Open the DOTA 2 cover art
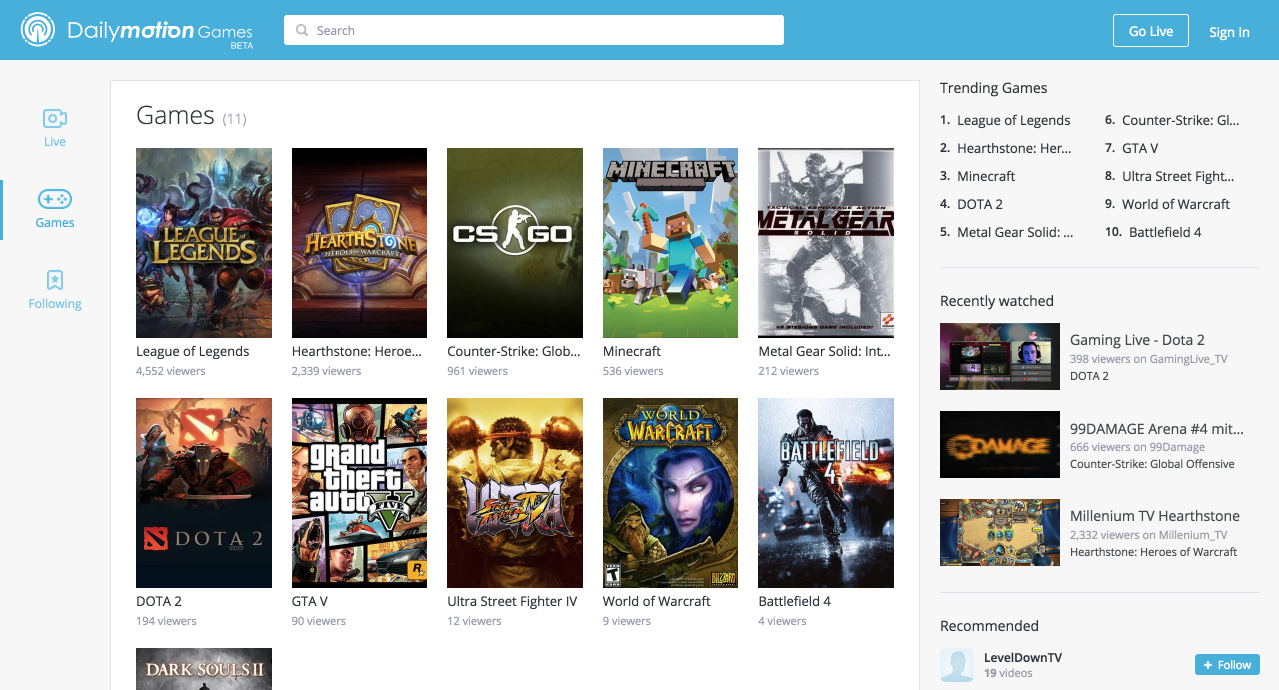Image resolution: width=1279 pixels, height=690 pixels. [x=204, y=493]
